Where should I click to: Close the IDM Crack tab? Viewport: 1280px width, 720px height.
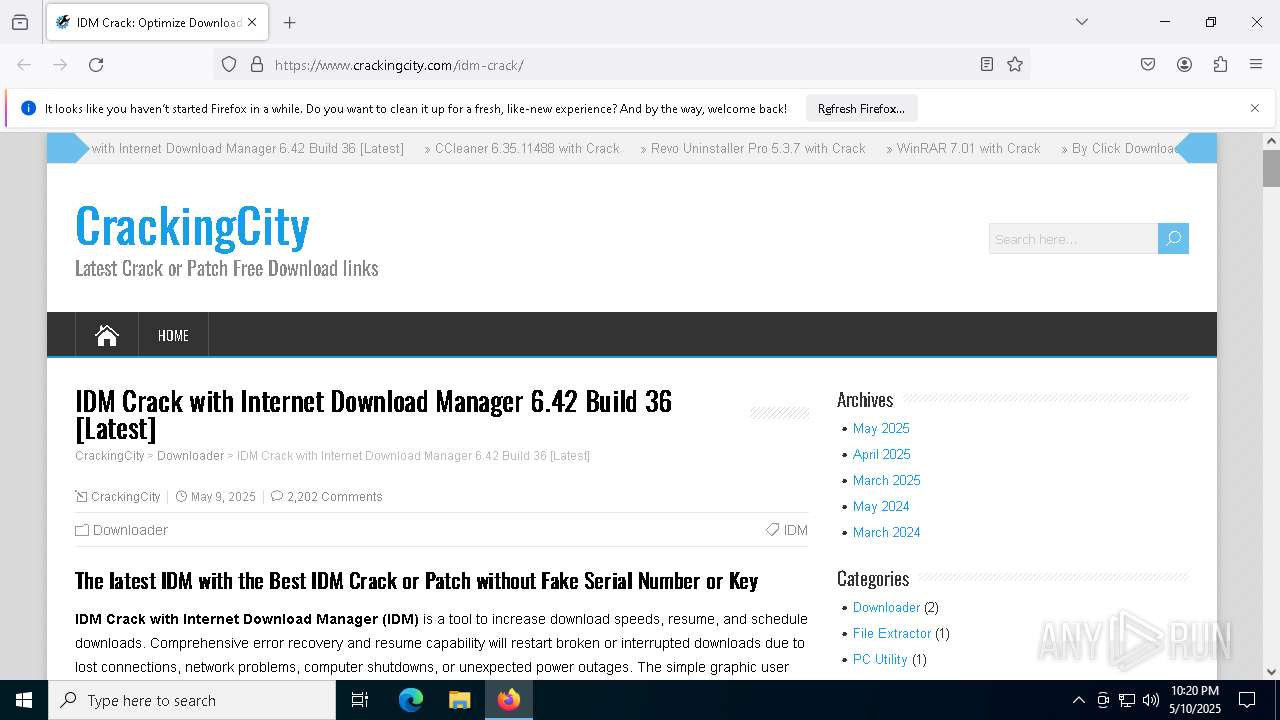point(252,22)
